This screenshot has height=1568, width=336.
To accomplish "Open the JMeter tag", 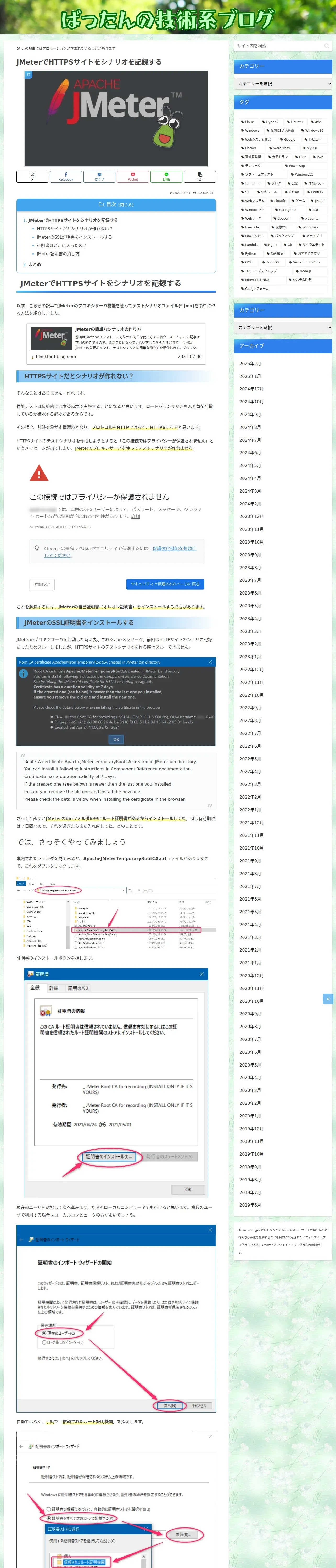I will point(318,201).
